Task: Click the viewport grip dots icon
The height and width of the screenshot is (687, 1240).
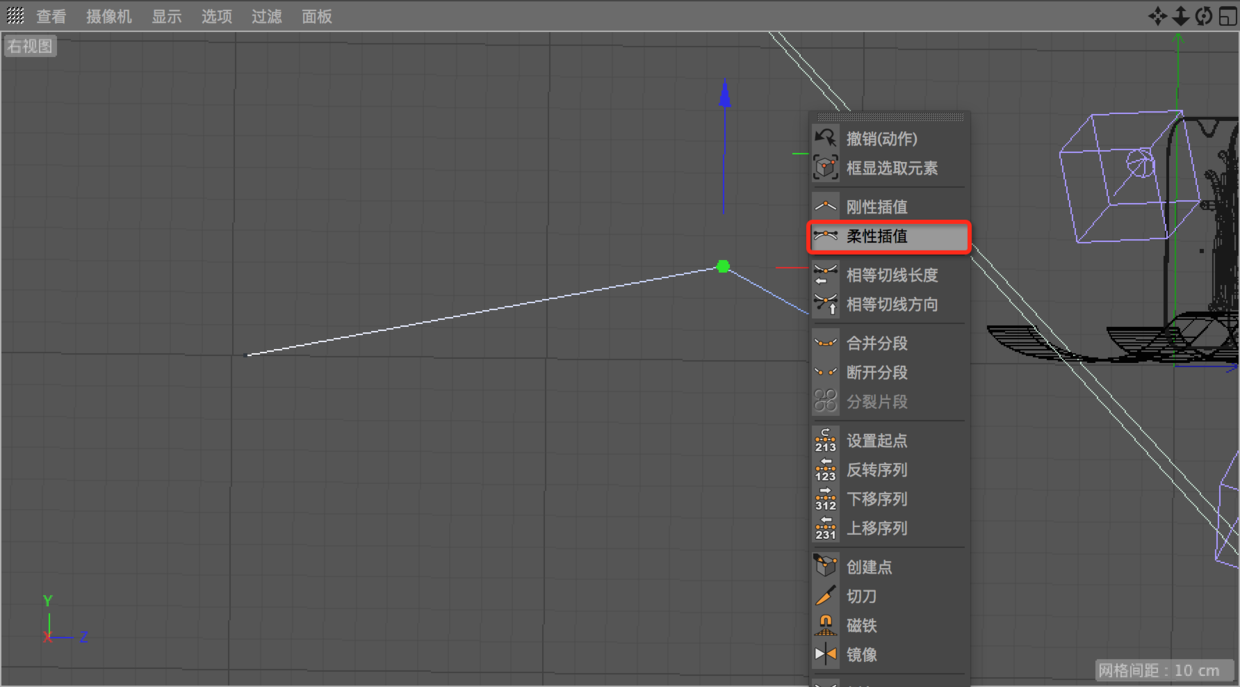Action: [15, 16]
